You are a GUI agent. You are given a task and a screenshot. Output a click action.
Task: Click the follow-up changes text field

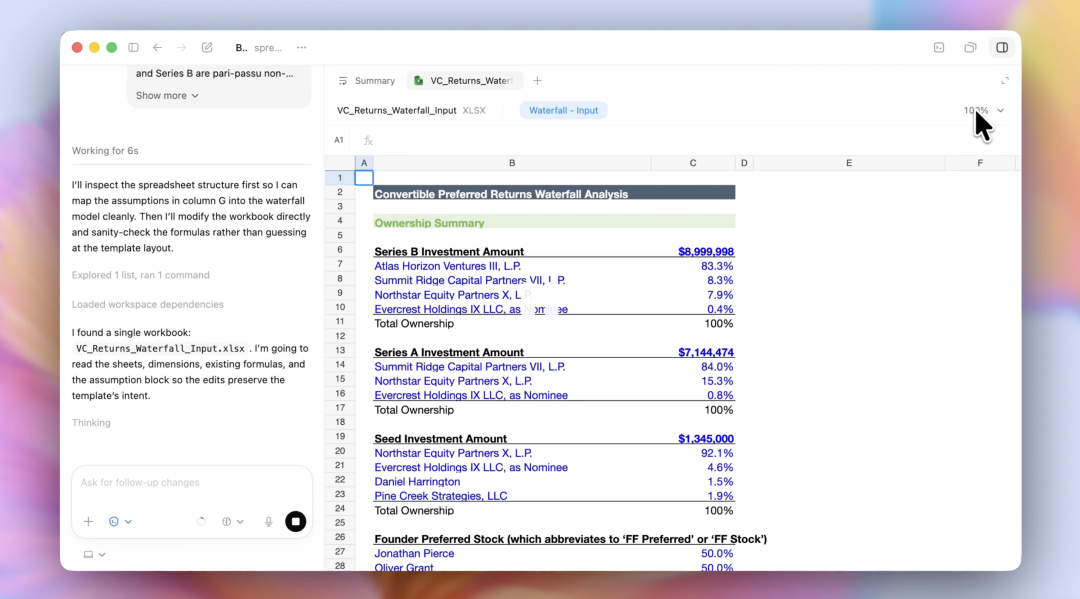tap(190, 482)
